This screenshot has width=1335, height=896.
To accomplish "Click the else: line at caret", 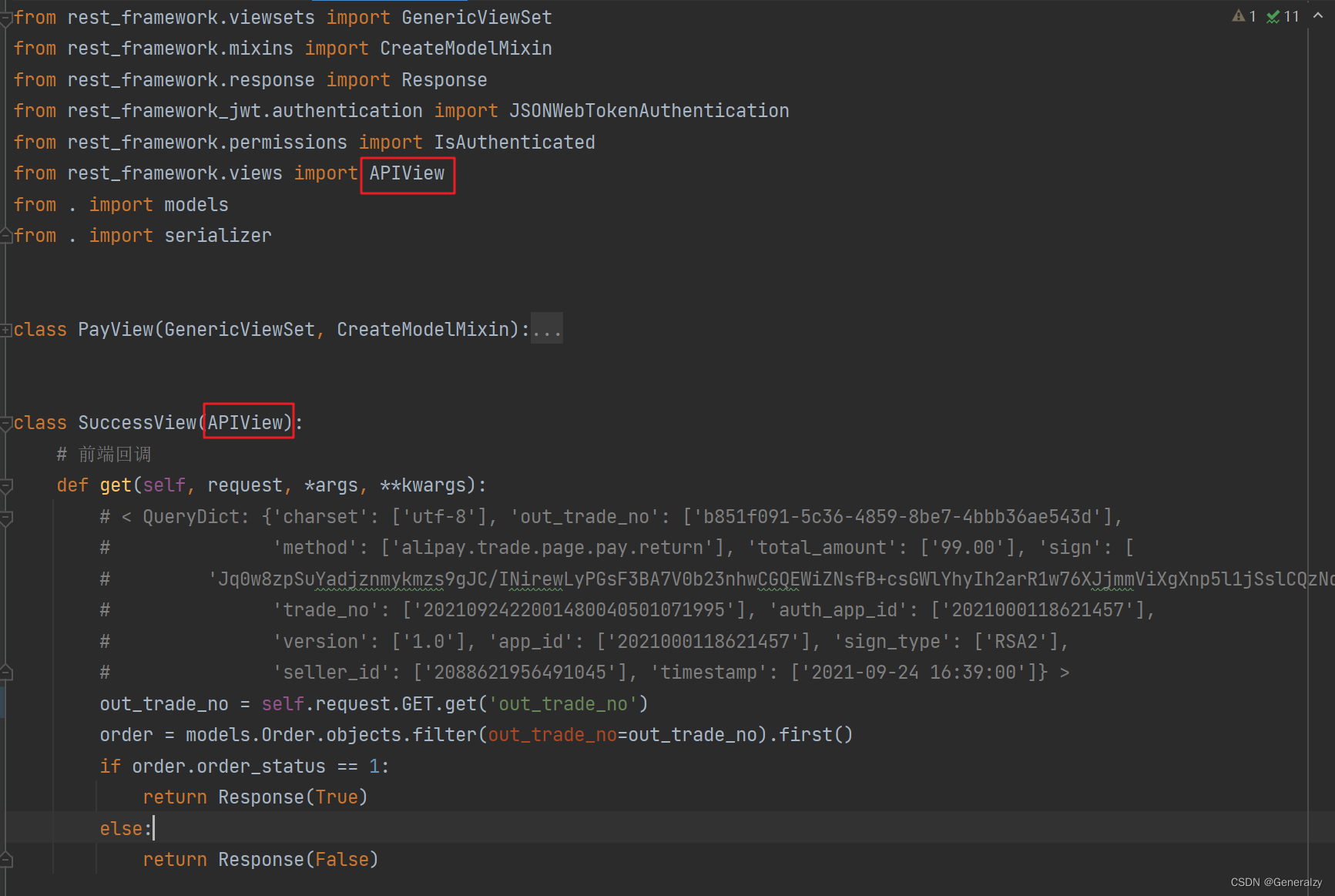I will (126, 828).
